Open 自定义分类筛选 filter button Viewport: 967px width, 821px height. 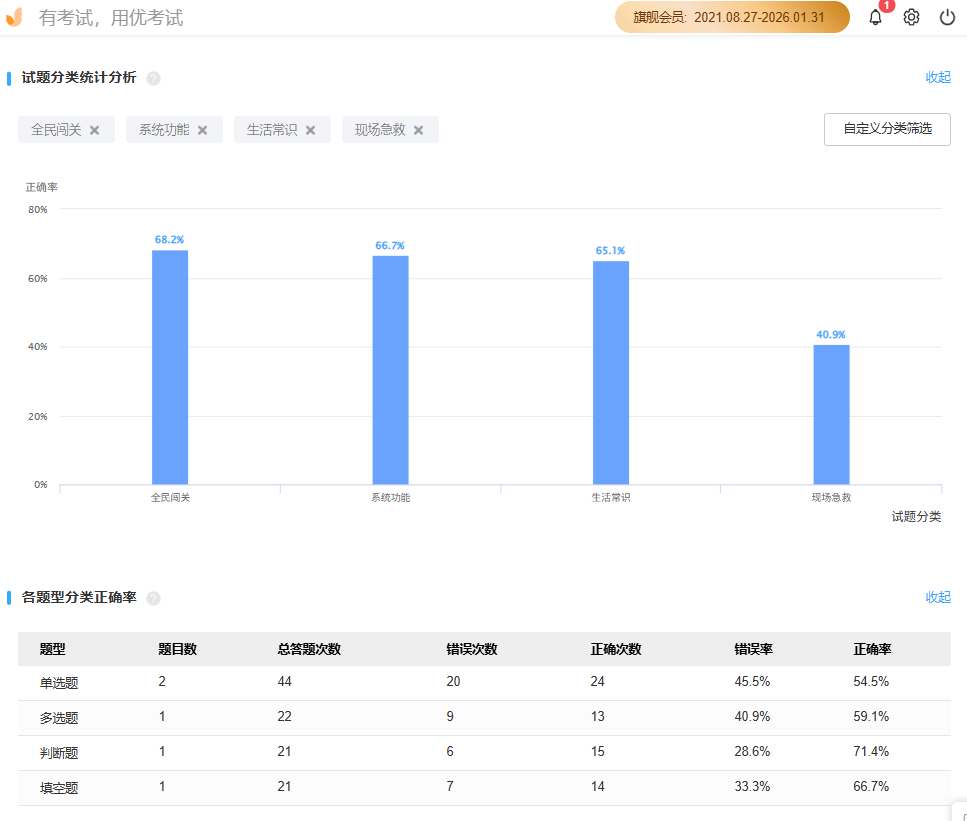pos(887,129)
